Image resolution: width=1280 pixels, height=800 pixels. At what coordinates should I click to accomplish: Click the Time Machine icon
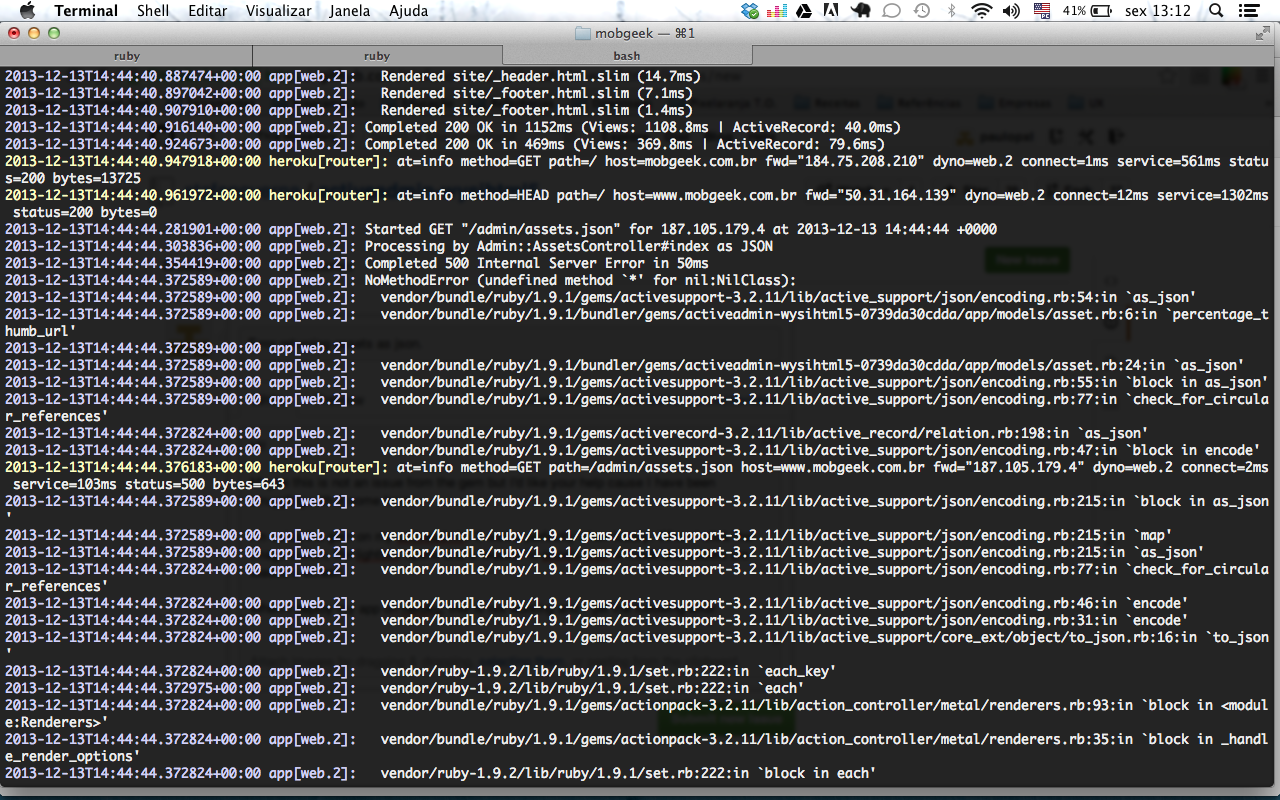click(x=922, y=11)
